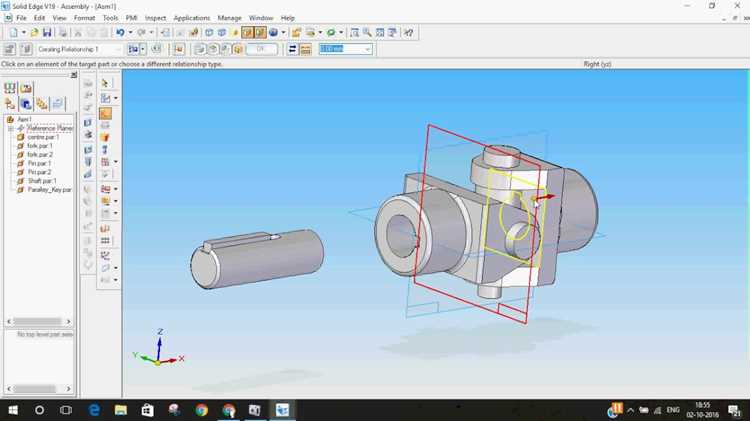Click the Open folder icon in toolbar
The width and height of the screenshot is (750, 421).
click(x=34, y=33)
